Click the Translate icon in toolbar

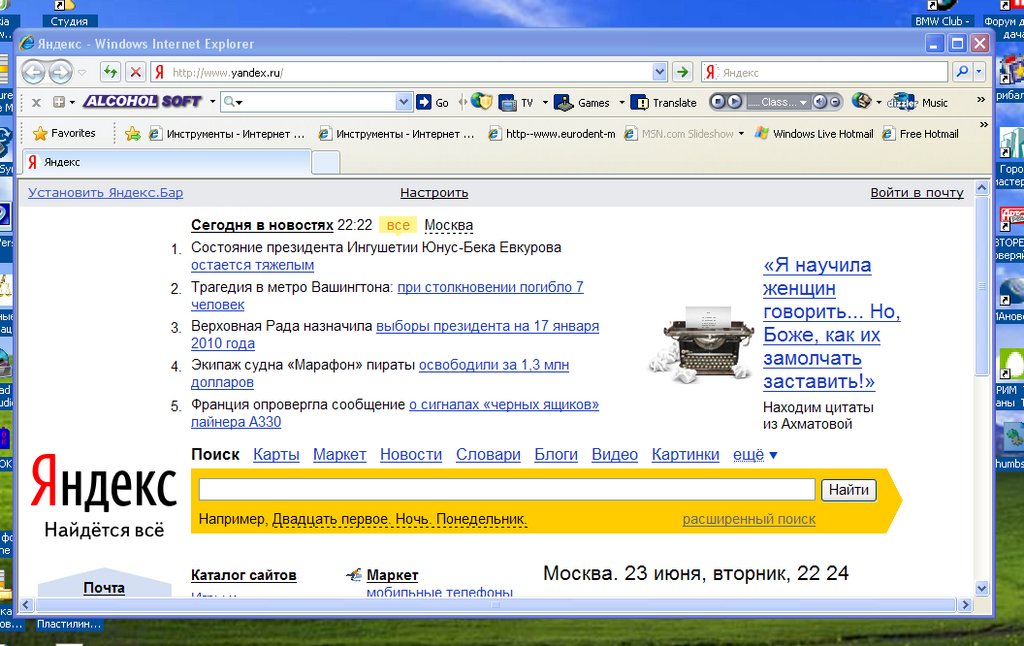(639, 103)
